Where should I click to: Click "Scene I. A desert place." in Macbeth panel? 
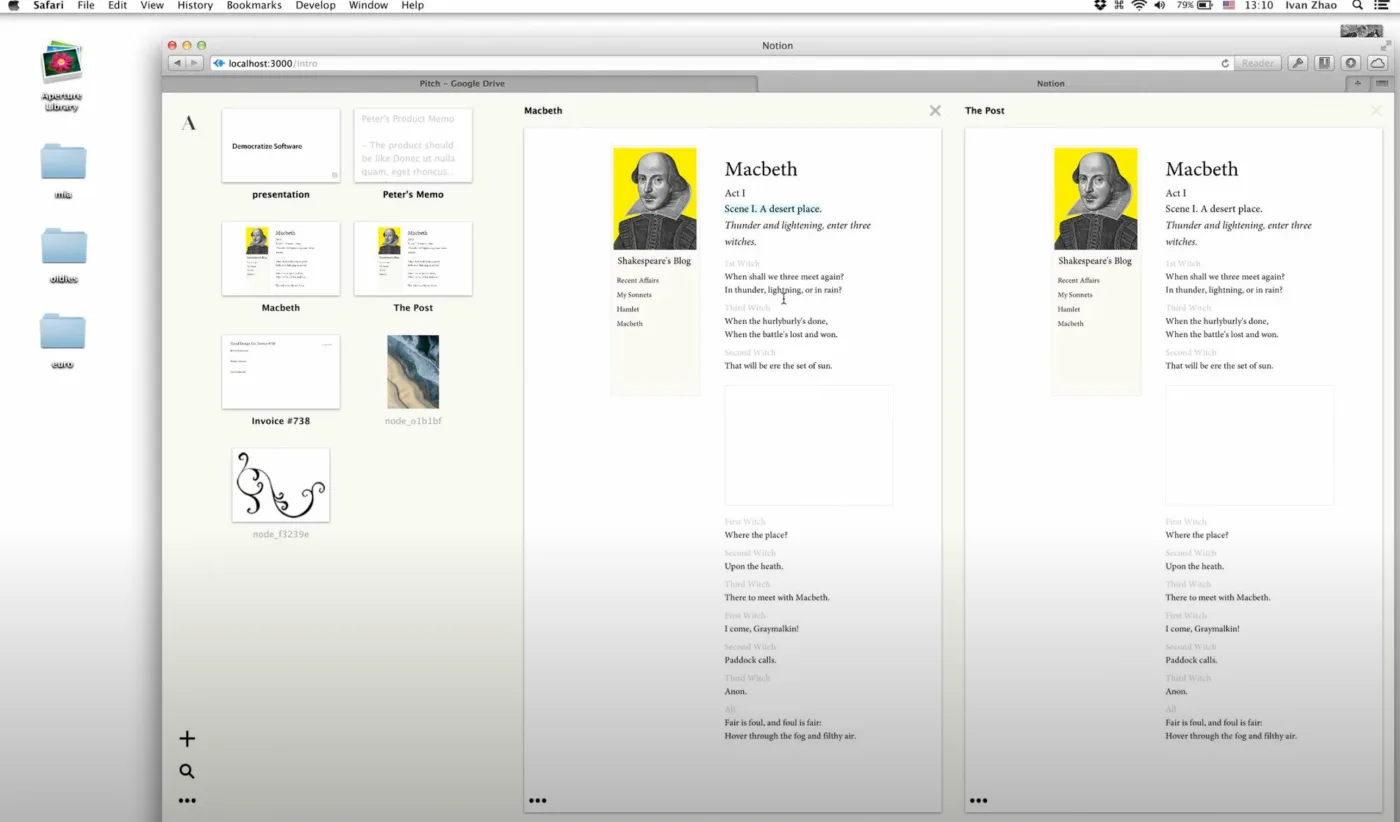click(x=773, y=209)
